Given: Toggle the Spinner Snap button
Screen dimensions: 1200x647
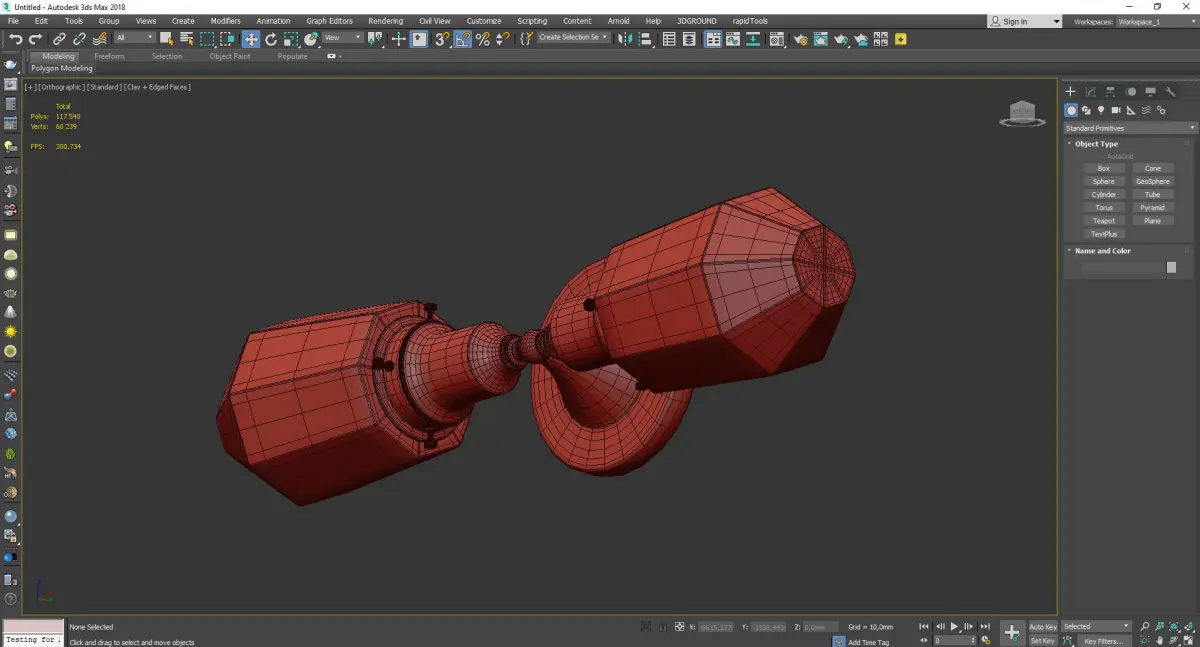Looking at the screenshot, I should pyautogui.click(x=503, y=39).
